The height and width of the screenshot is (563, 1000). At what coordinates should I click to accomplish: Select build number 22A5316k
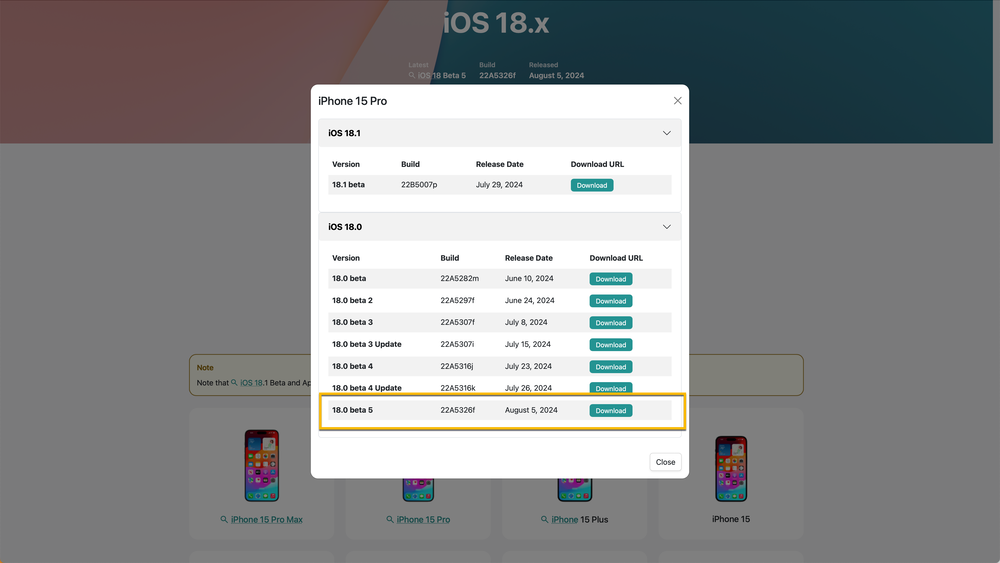457,388
